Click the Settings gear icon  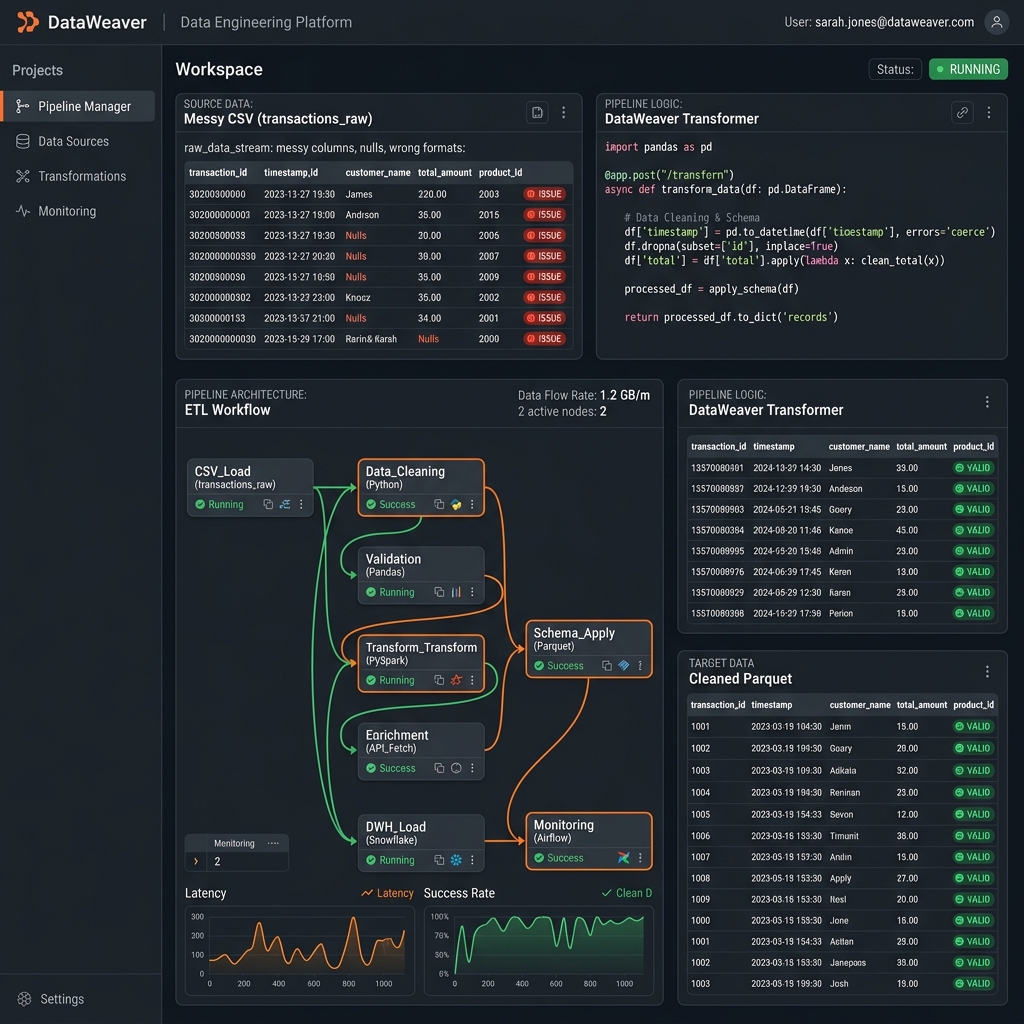(24, 999)
